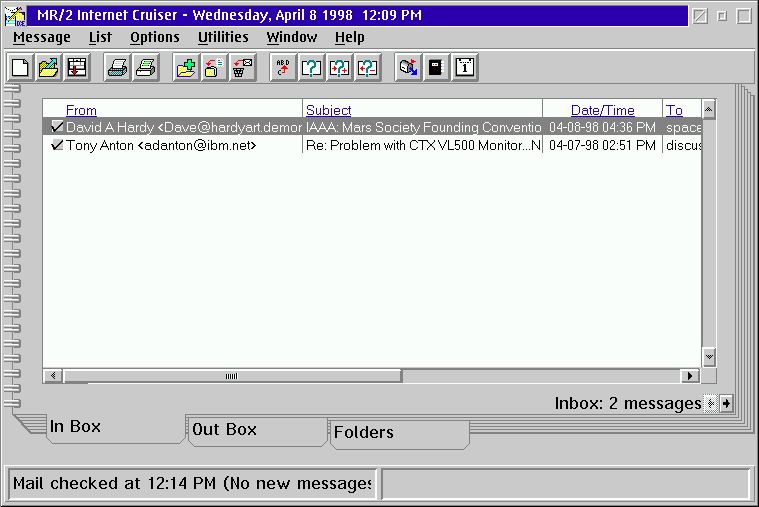Click the grid with red down arrow icon
759x507 pixels.
coord(76,67)
